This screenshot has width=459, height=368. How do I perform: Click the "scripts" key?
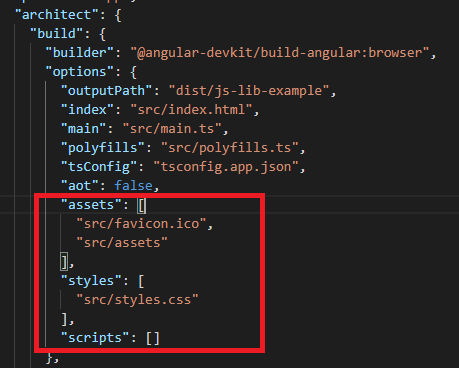[x=95, y=338]
